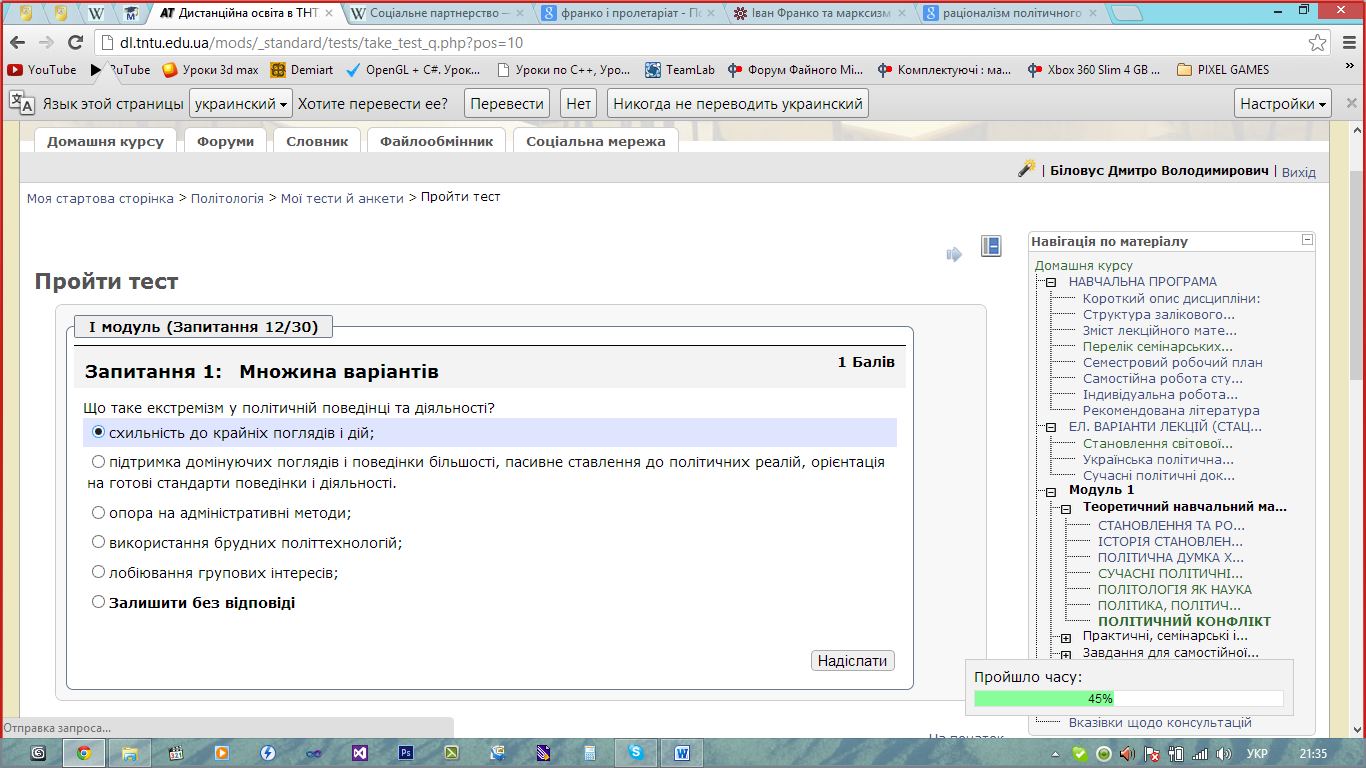
Task: Collapse the Модуль 1 tree node
Action: [1051, 491]
